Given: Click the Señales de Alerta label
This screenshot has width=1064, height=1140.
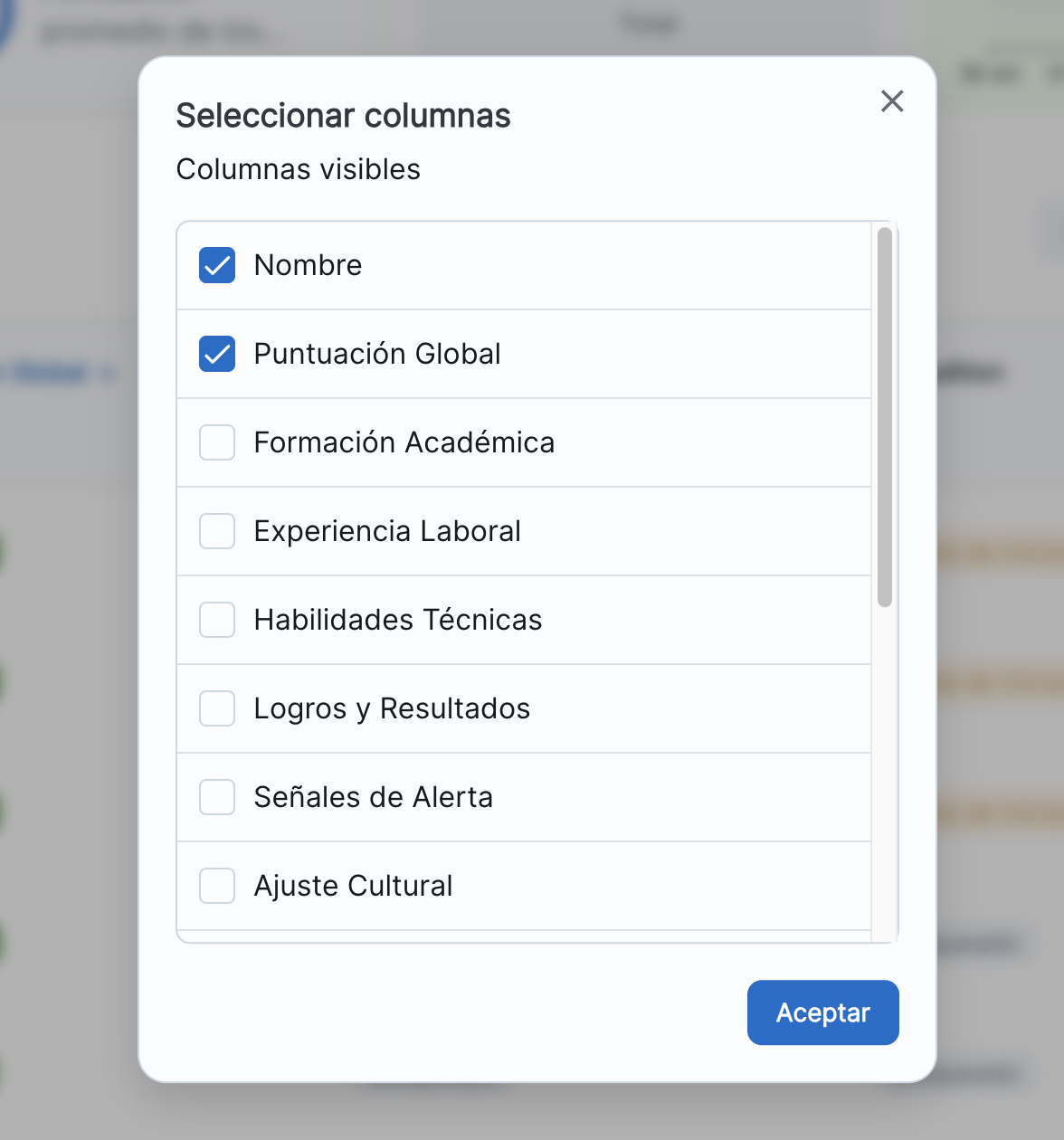Looking at the screenshot, I should 373,797.
